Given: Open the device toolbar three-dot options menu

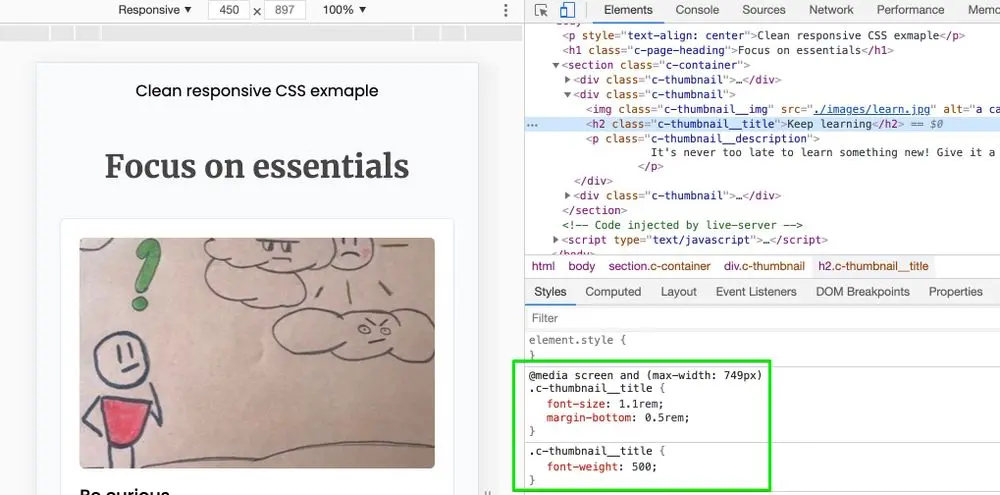Looking at the screenshot, I should click(505, 10).
